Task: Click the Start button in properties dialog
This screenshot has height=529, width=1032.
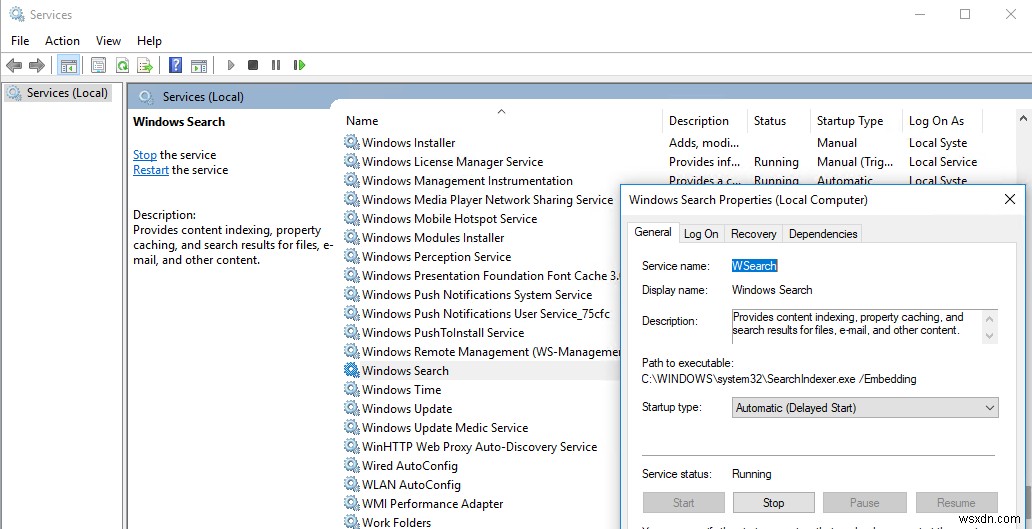Action: [684, 503]
